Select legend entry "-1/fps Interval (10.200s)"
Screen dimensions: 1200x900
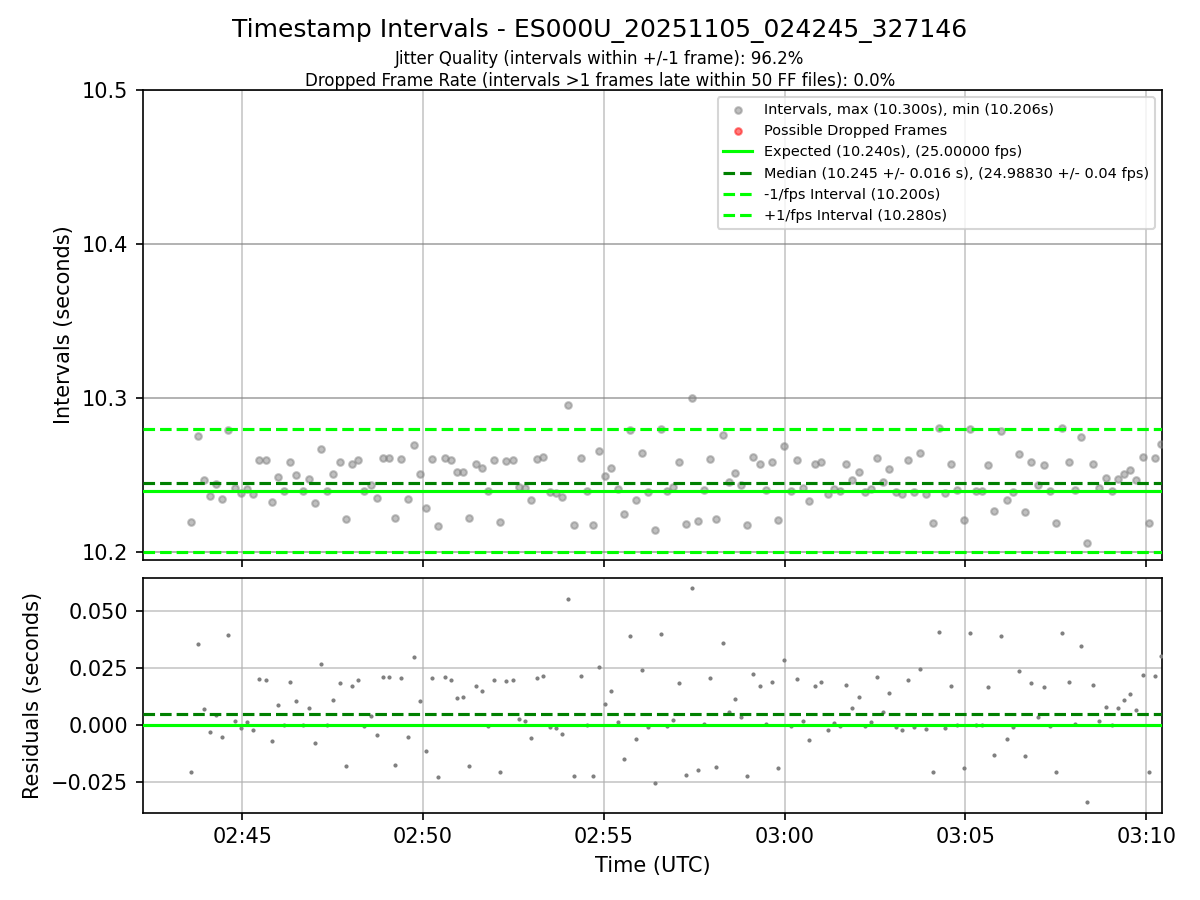point(851,194)
